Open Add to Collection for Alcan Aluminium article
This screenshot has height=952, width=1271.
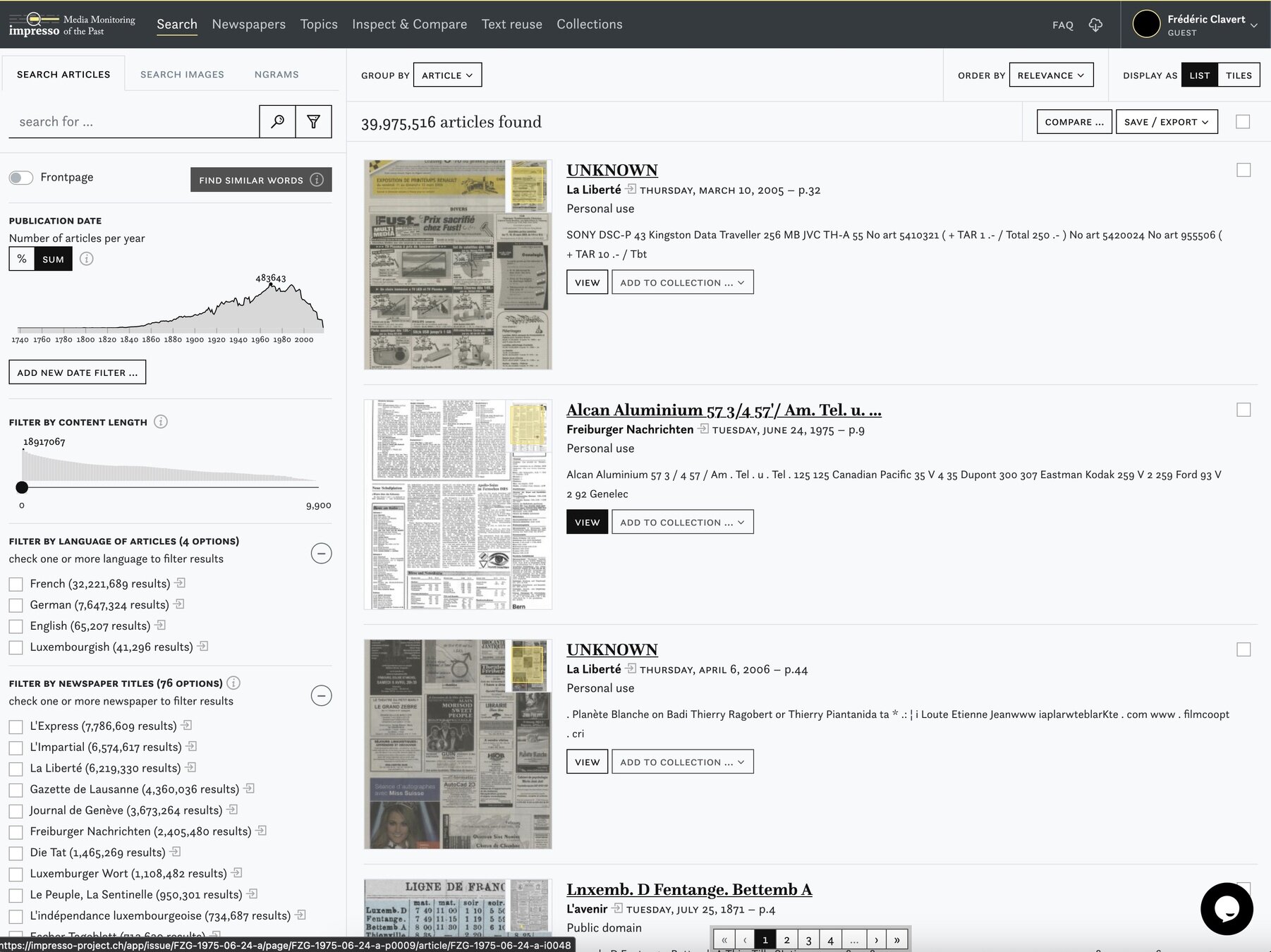pos(682,522)
